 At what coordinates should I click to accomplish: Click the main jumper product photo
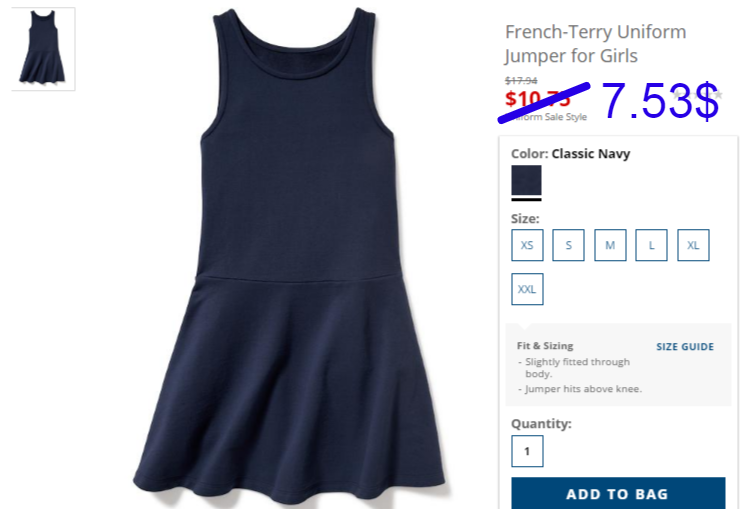point(289,255)
